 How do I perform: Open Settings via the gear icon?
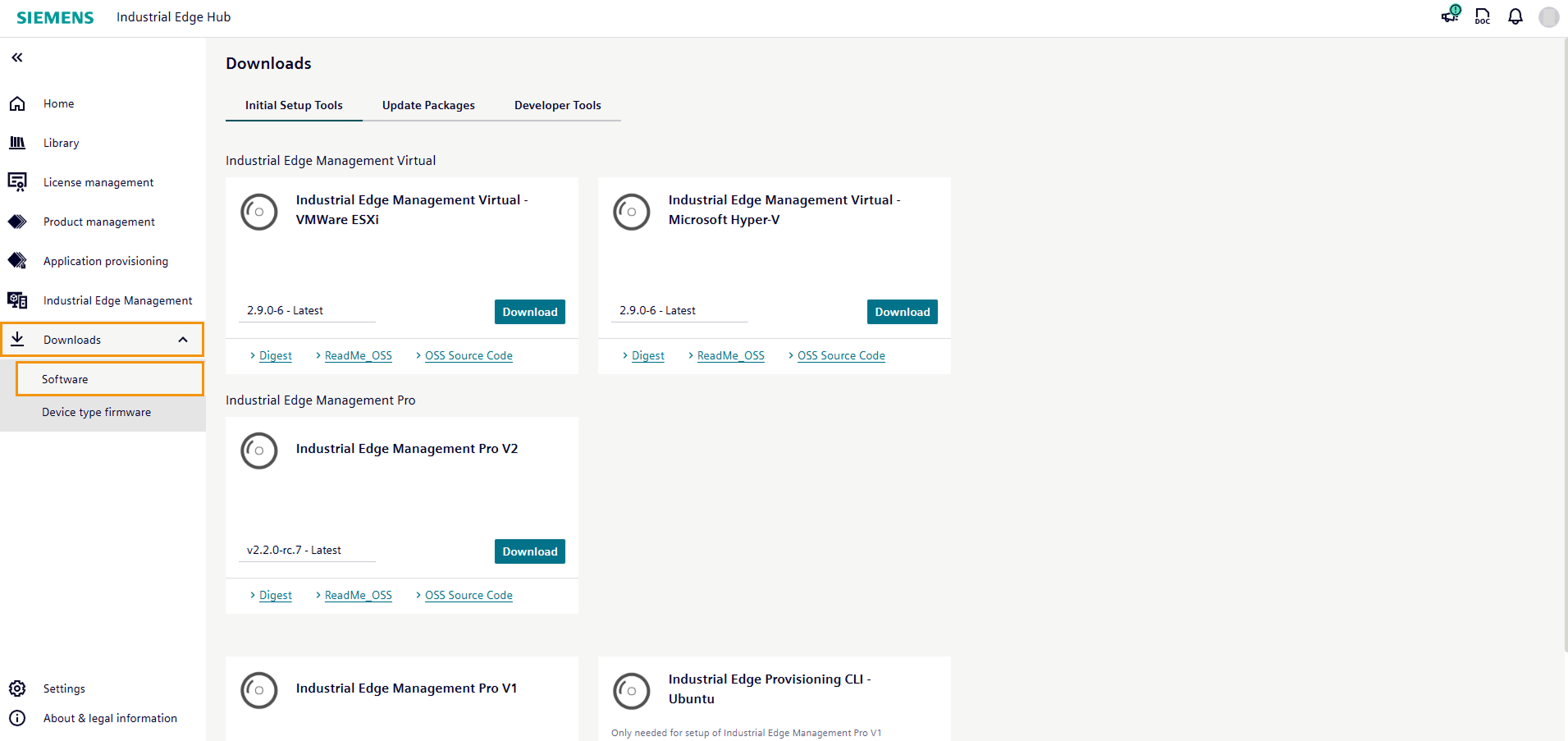point(17,688)
